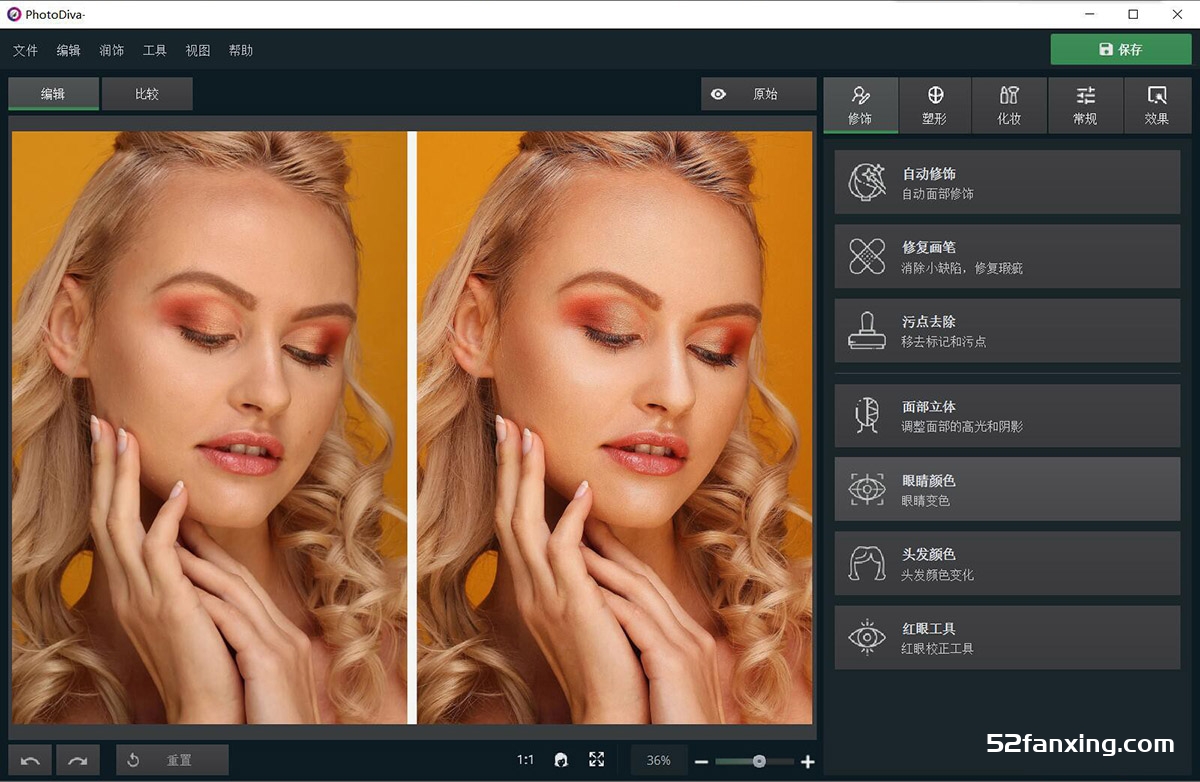
Task: Select the 修饰 retouch tab
Action: pos(860,106)
